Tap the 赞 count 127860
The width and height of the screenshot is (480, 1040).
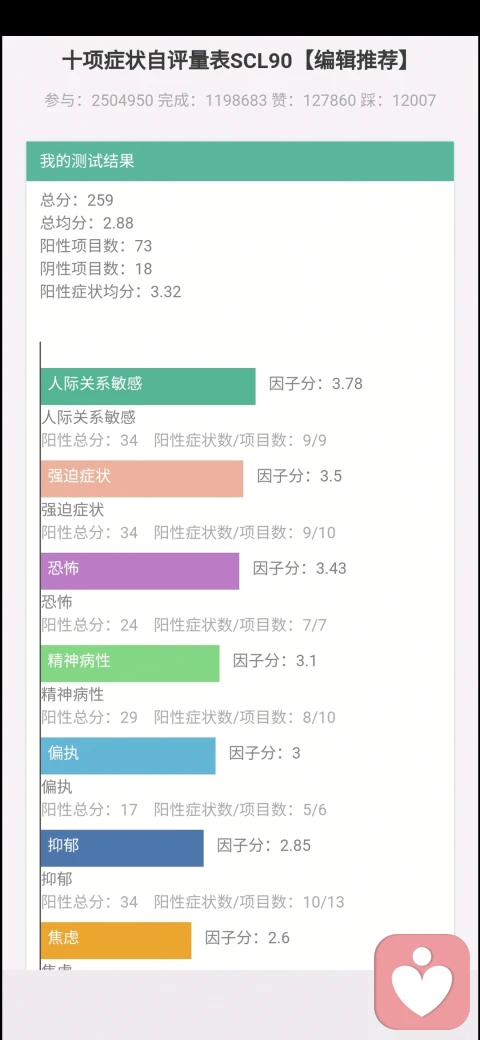point(330,101)
